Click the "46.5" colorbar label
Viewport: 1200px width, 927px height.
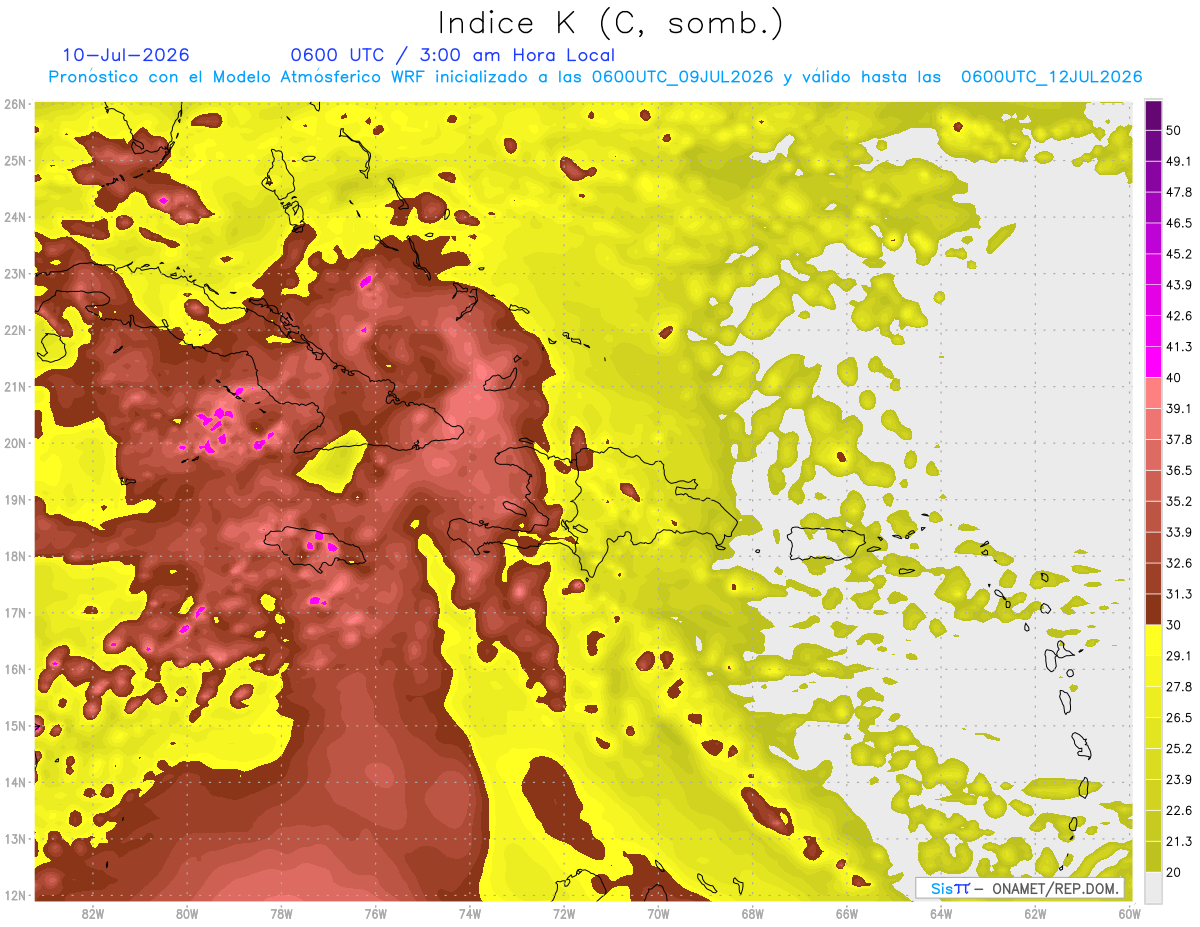click(x=1179, y=223)
